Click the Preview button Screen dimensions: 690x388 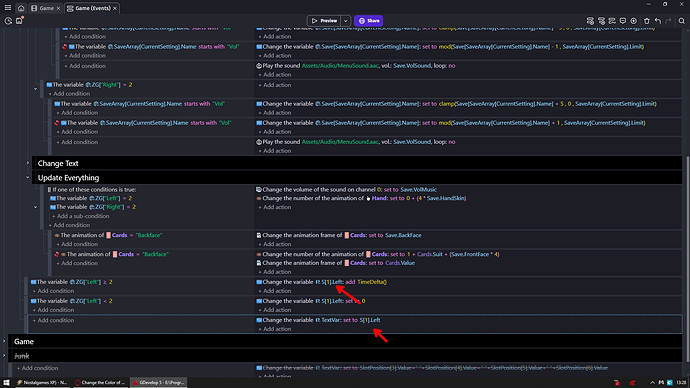point(324,21)
